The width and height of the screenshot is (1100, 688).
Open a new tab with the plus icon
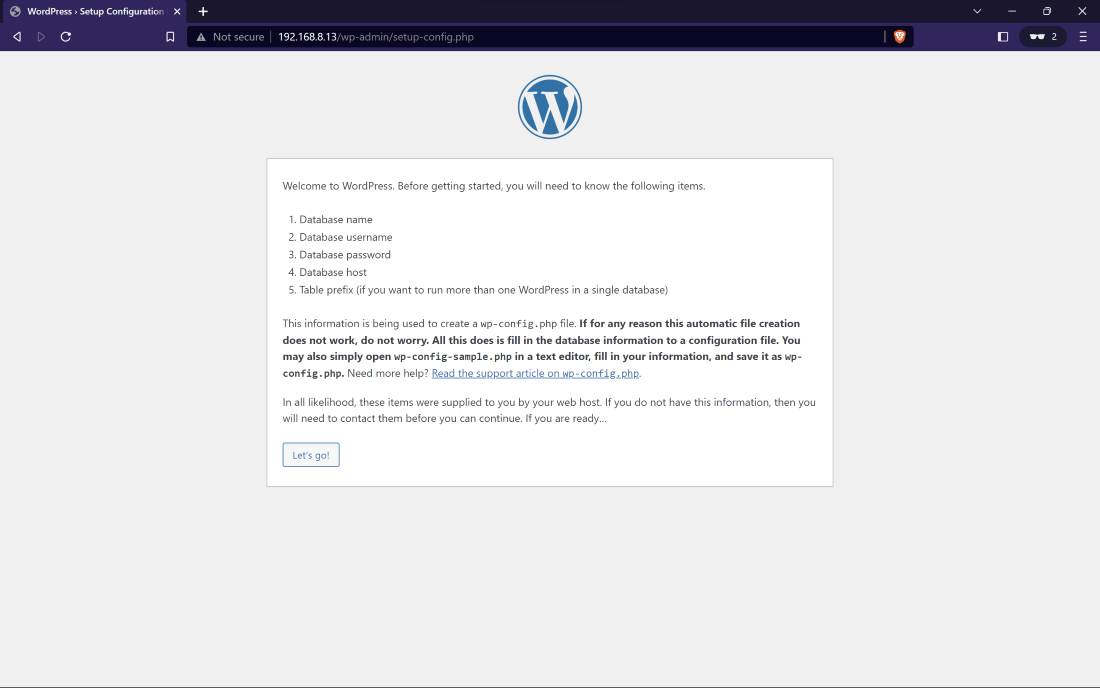coord(203,11)
